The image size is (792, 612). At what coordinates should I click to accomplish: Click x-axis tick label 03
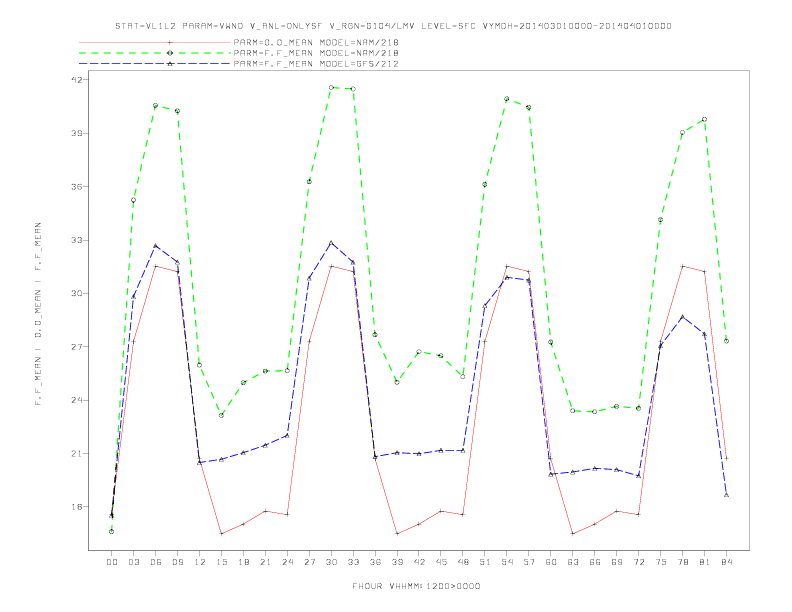point(133,562)
